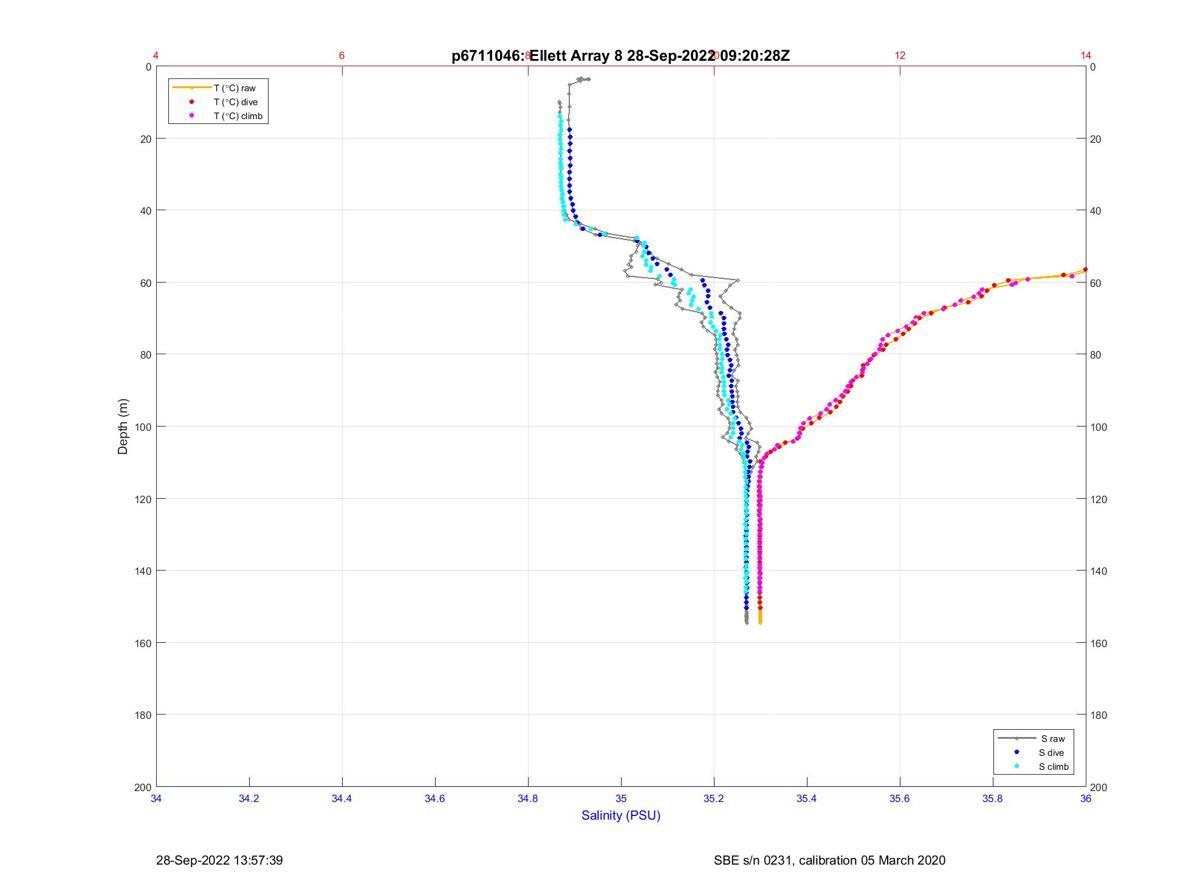Image resolution: width=1200 pixels, height=885 pixels.
Task: Click the gray line sample beside 'S raw'
Action: click(1016, 738)
